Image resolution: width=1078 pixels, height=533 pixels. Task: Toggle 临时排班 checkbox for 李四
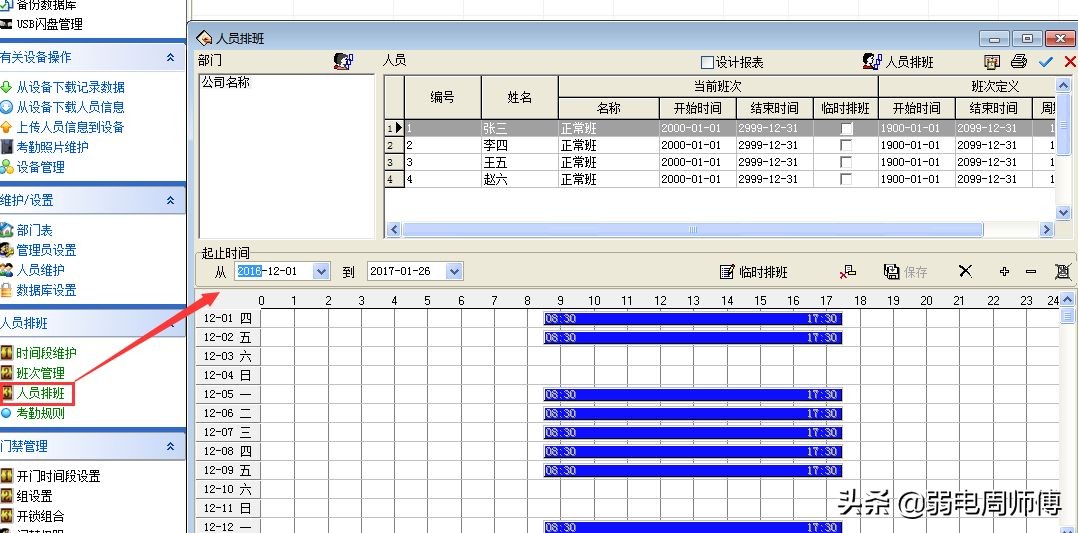coord(846,146)
